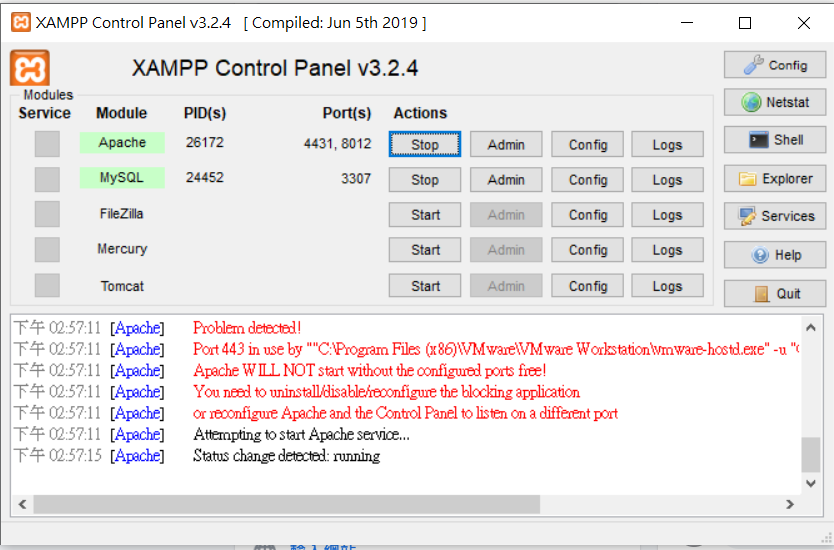Click 'Status change detected: running' line
This screenshot has width=834, height=550.
point(286,456)
